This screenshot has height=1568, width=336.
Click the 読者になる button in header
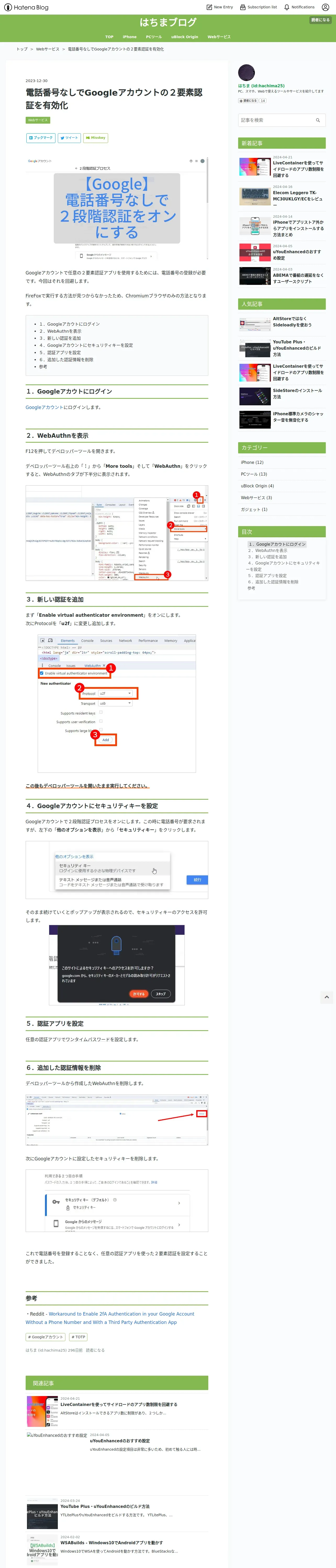coord(320,20)
